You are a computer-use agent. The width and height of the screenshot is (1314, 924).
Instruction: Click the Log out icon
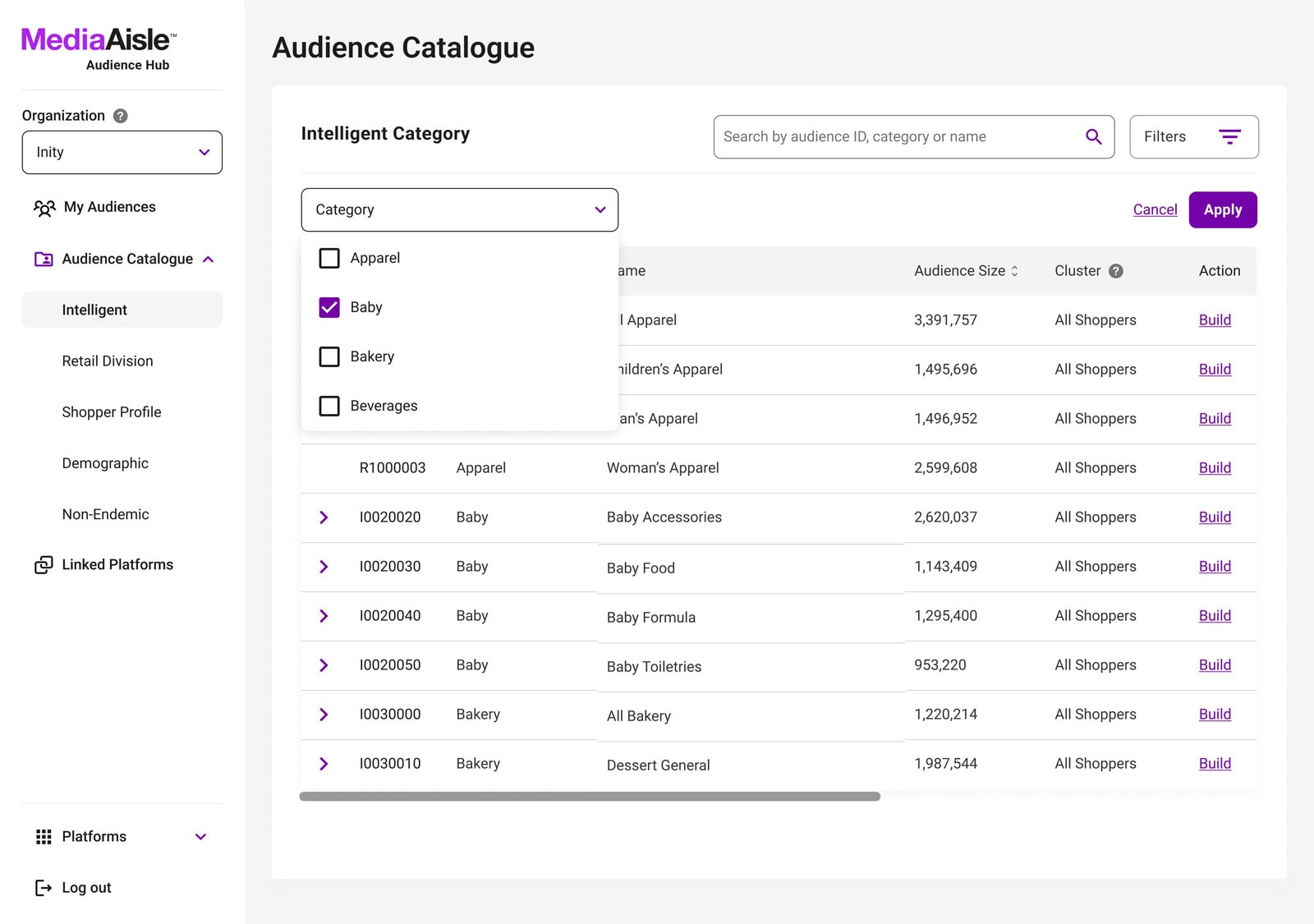pyautogui.click(x=44, y=888)
